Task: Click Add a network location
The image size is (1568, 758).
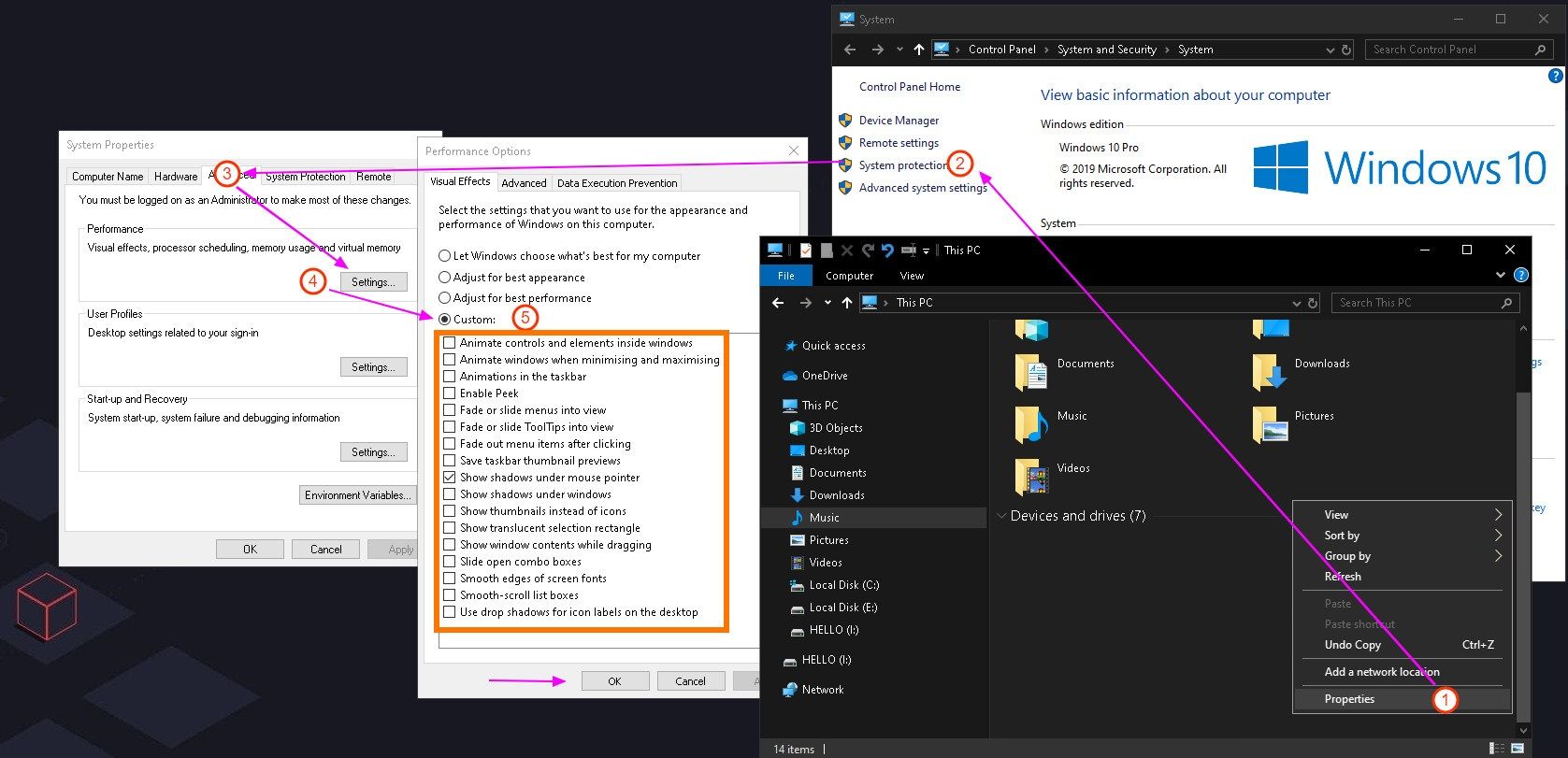Action: [1402, 672]
